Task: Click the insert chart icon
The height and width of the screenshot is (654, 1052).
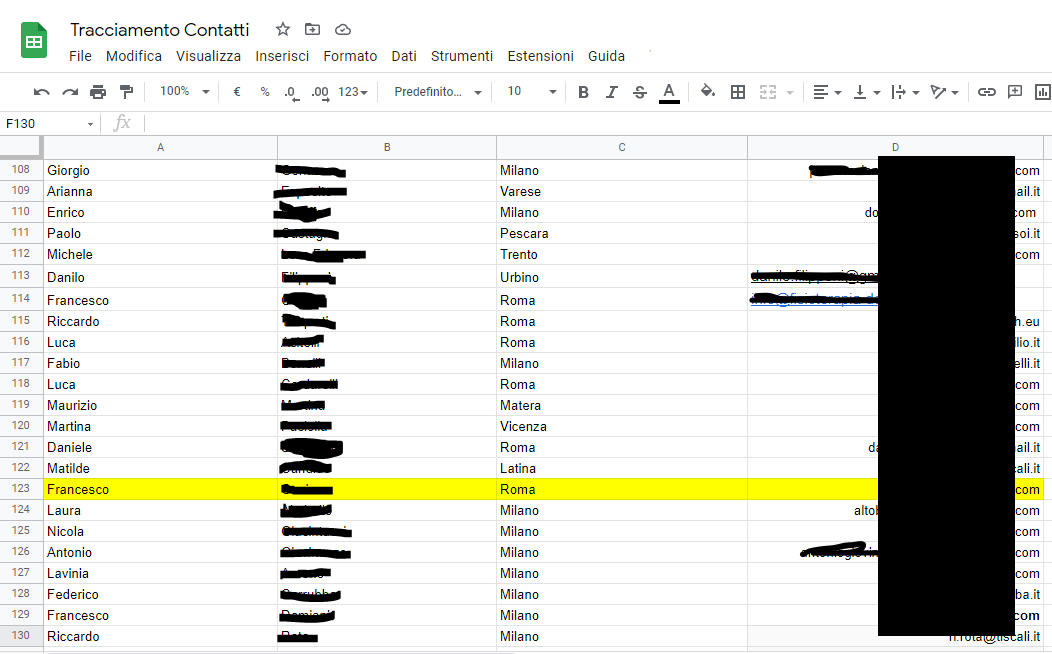Action: pyautogui.click(x=1043, y=92)
